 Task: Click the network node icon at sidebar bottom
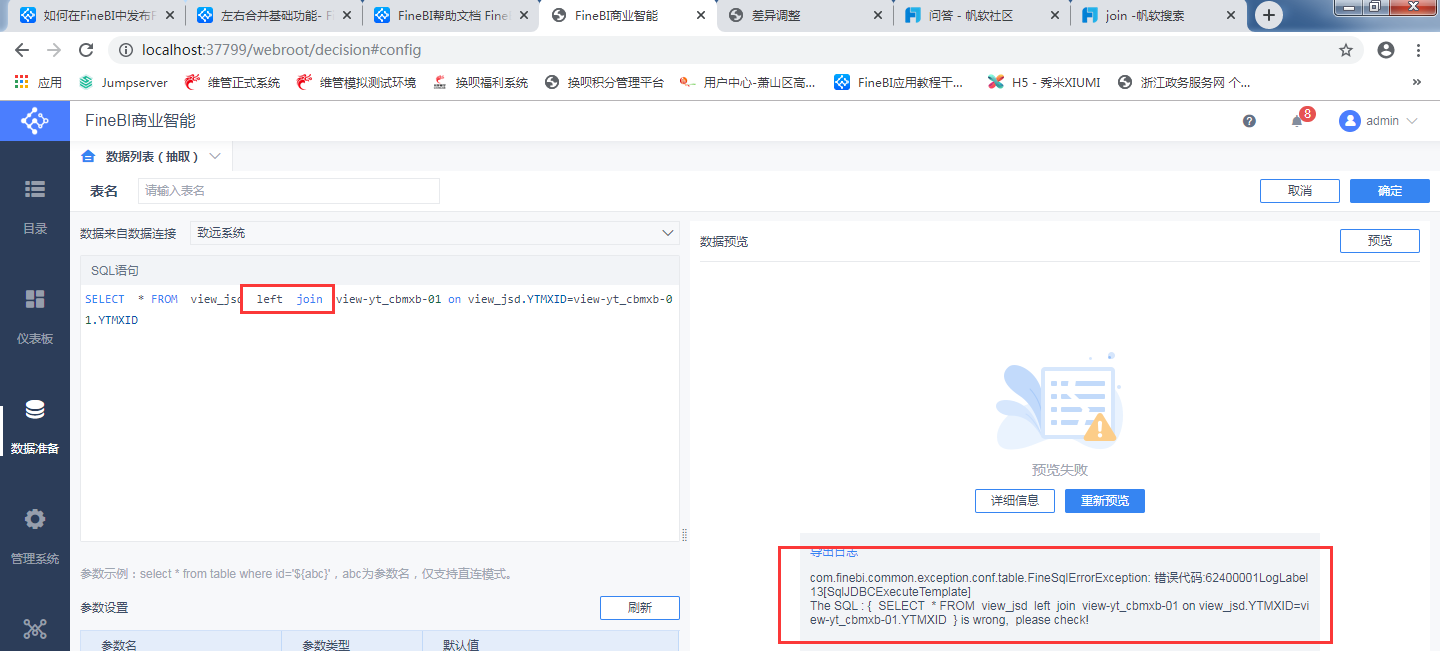(35, 629)
